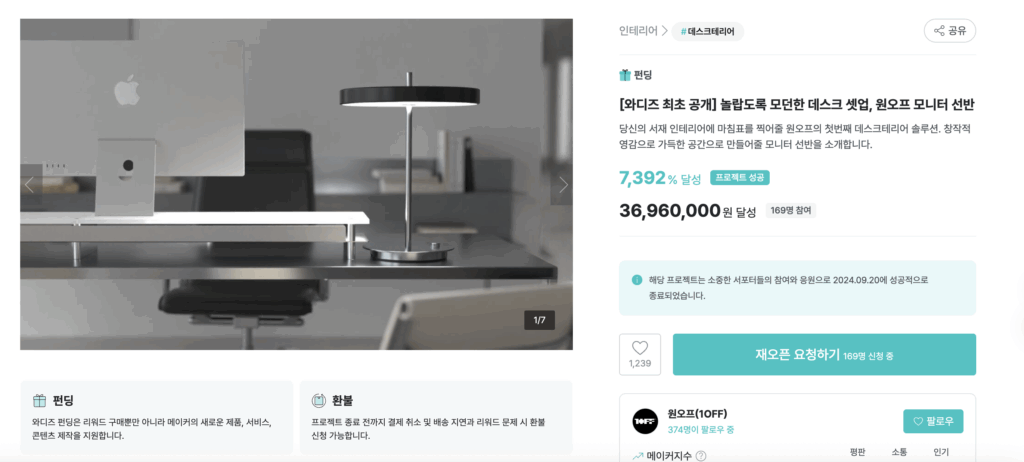Open the 펀딩 info card

click(157, 418)
